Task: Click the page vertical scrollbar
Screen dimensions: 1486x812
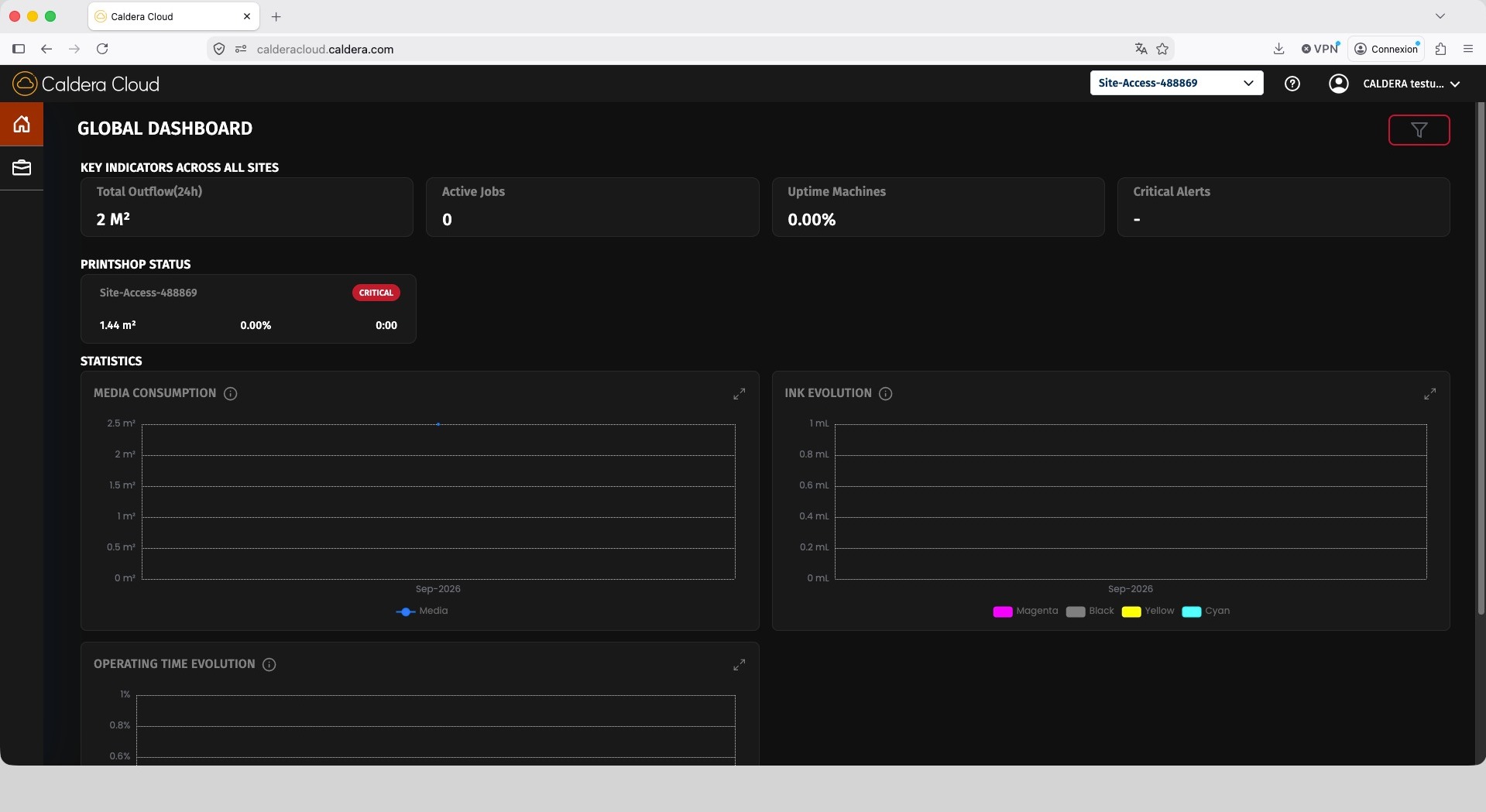Action: point(1481,358)
